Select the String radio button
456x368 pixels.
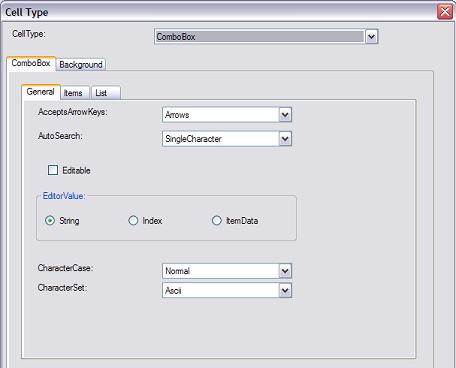50,221
